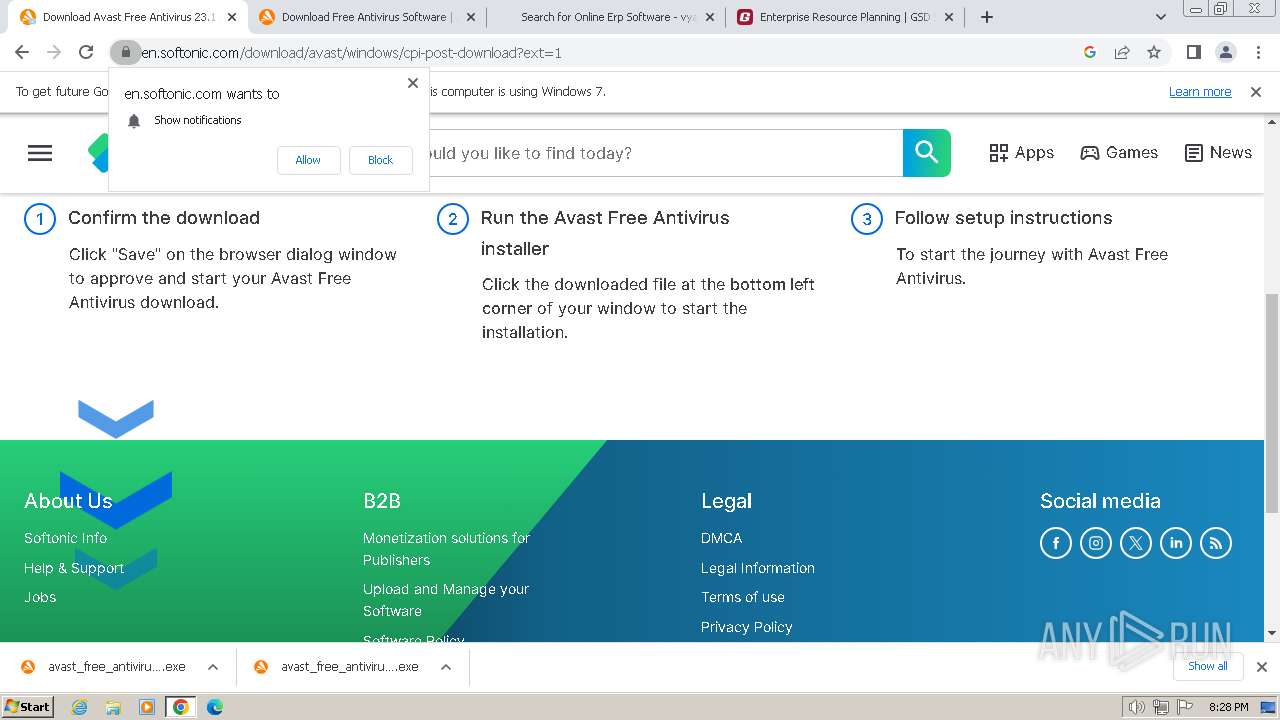This screenshot has height=720, width=1280.
Task: Open the DMCA link
Action: click(721, 538)
